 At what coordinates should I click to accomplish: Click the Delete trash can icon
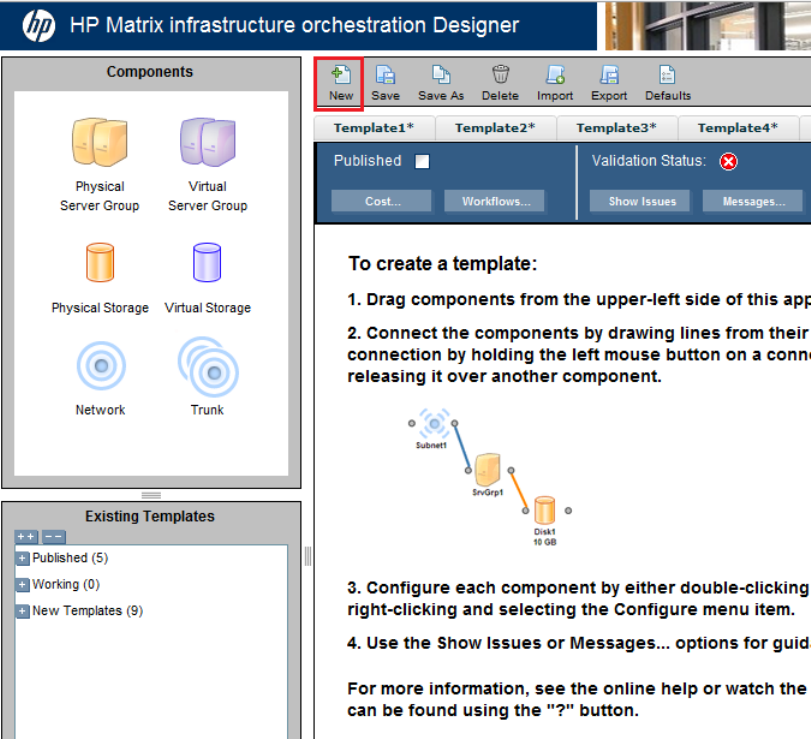500,76
